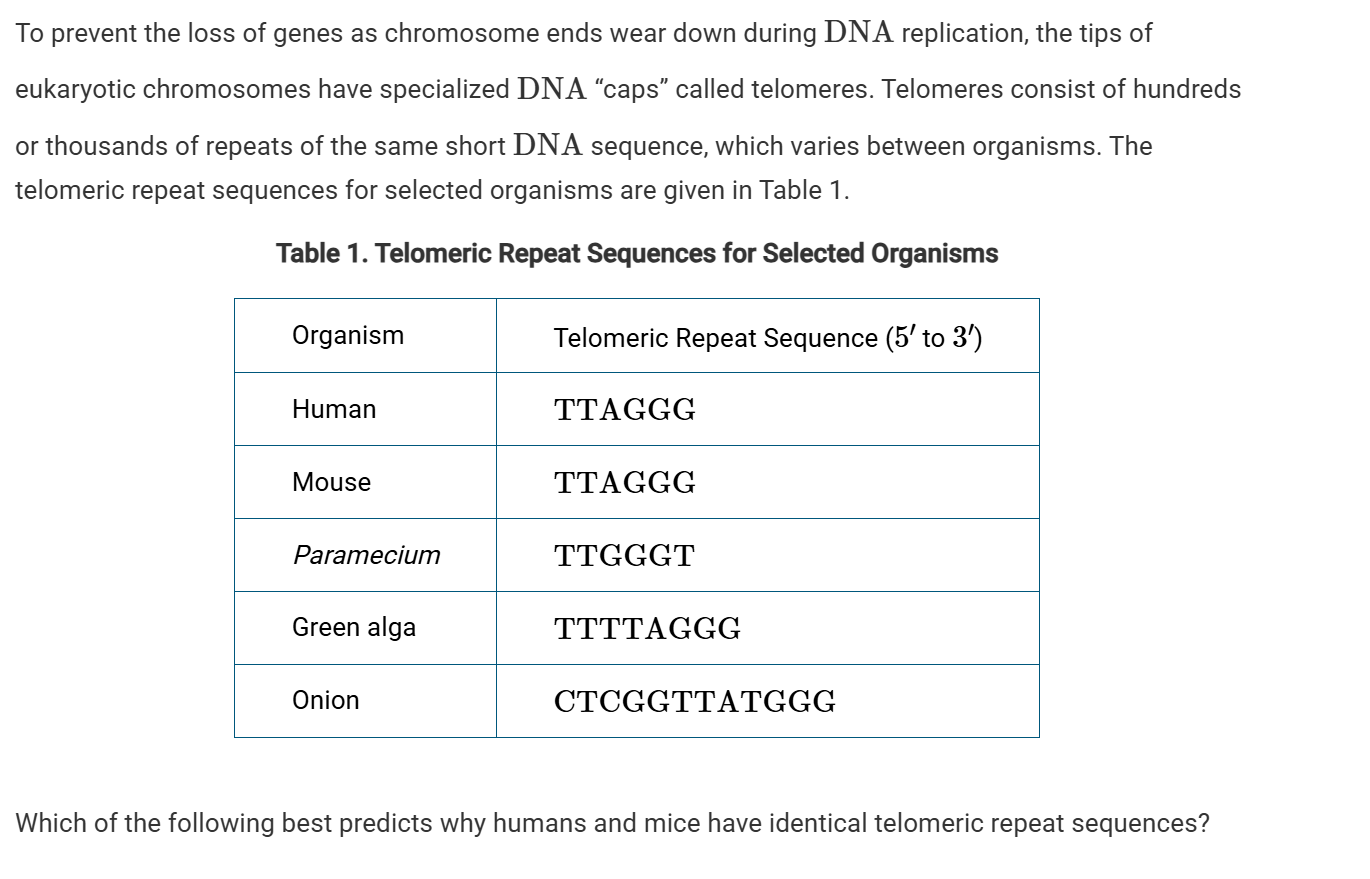1370x879 pixels.
Task: Click the Telomeric Repeat Sequence column header
Action: [x=767, y=338]
